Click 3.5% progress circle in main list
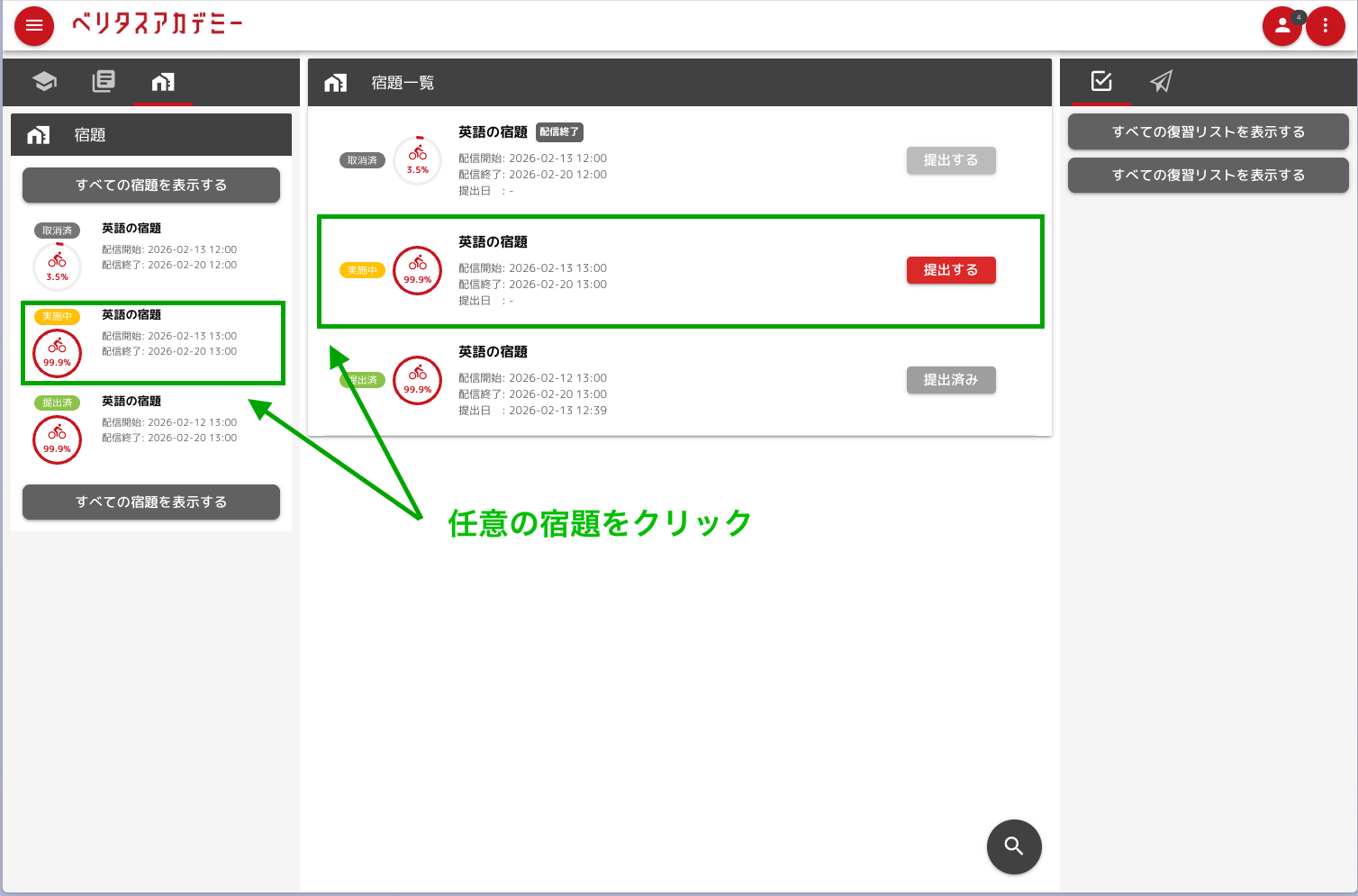Screen dimensions: 1358x896 click(x=418, y=160)
